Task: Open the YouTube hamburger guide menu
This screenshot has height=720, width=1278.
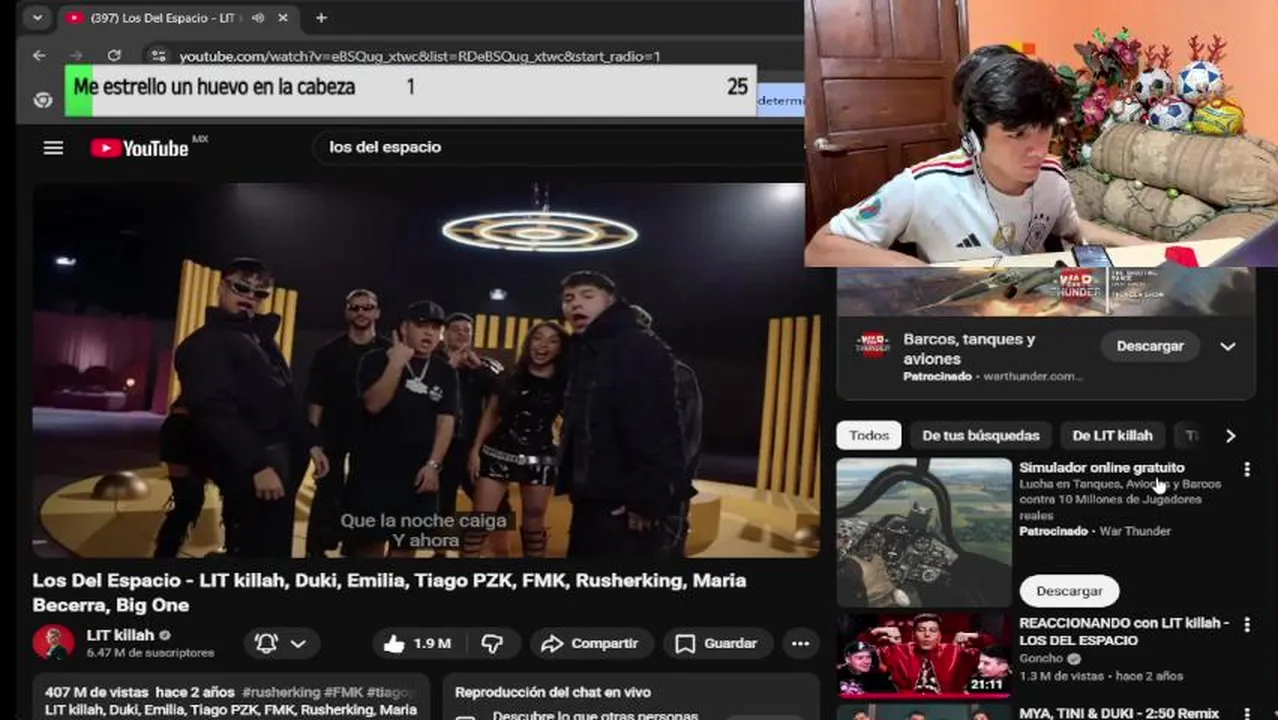Action: [53, 148]
